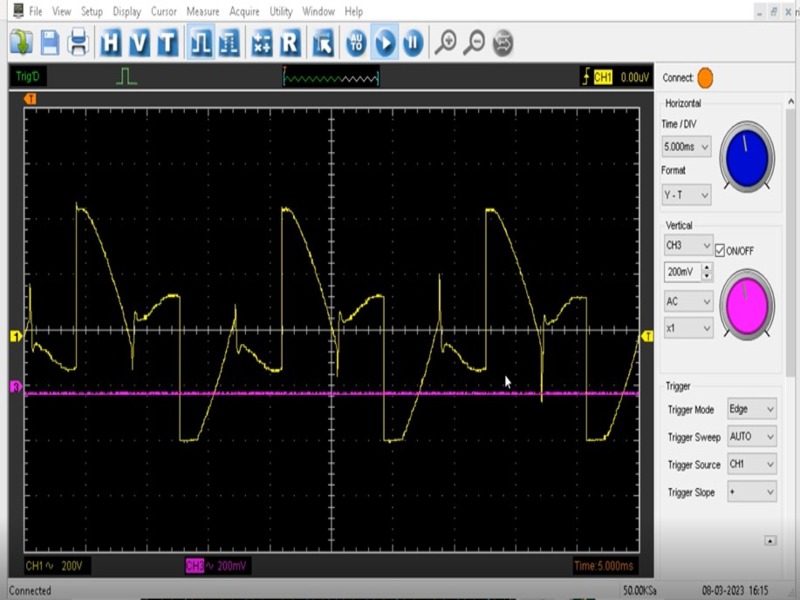Click the waveform overview thumbnail
The width and height of the screenshot is (800, 600).
click(331, 77)
